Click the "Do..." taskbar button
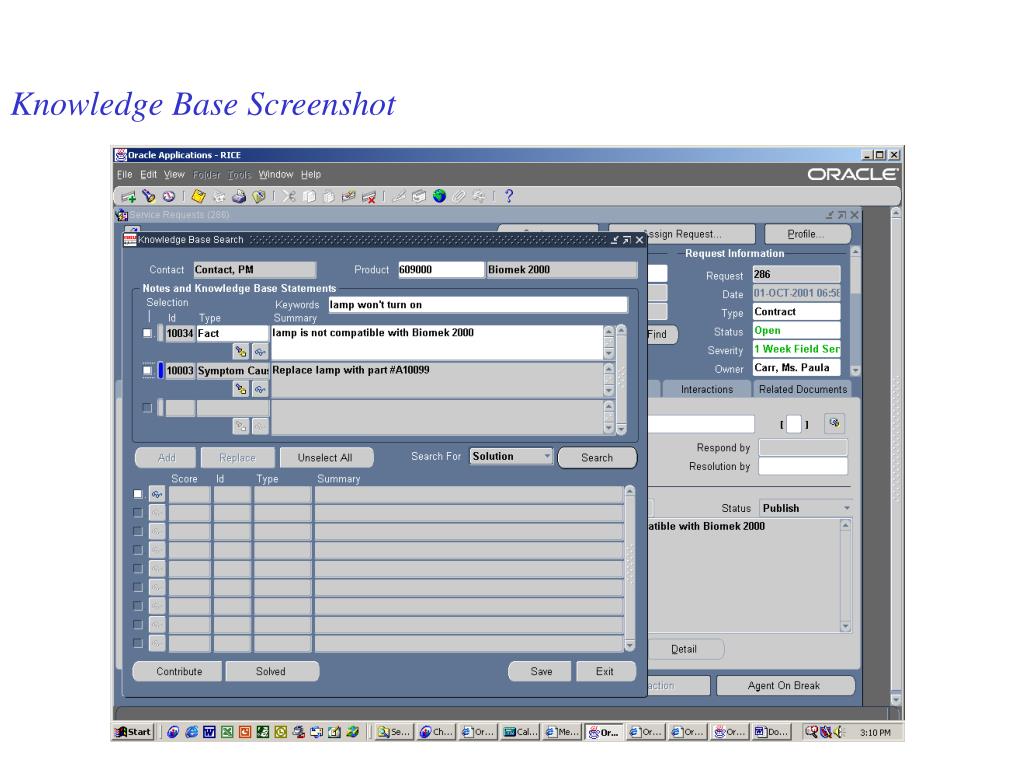The width and height of the screenshot is (1024, 768). tap(771, 732)
